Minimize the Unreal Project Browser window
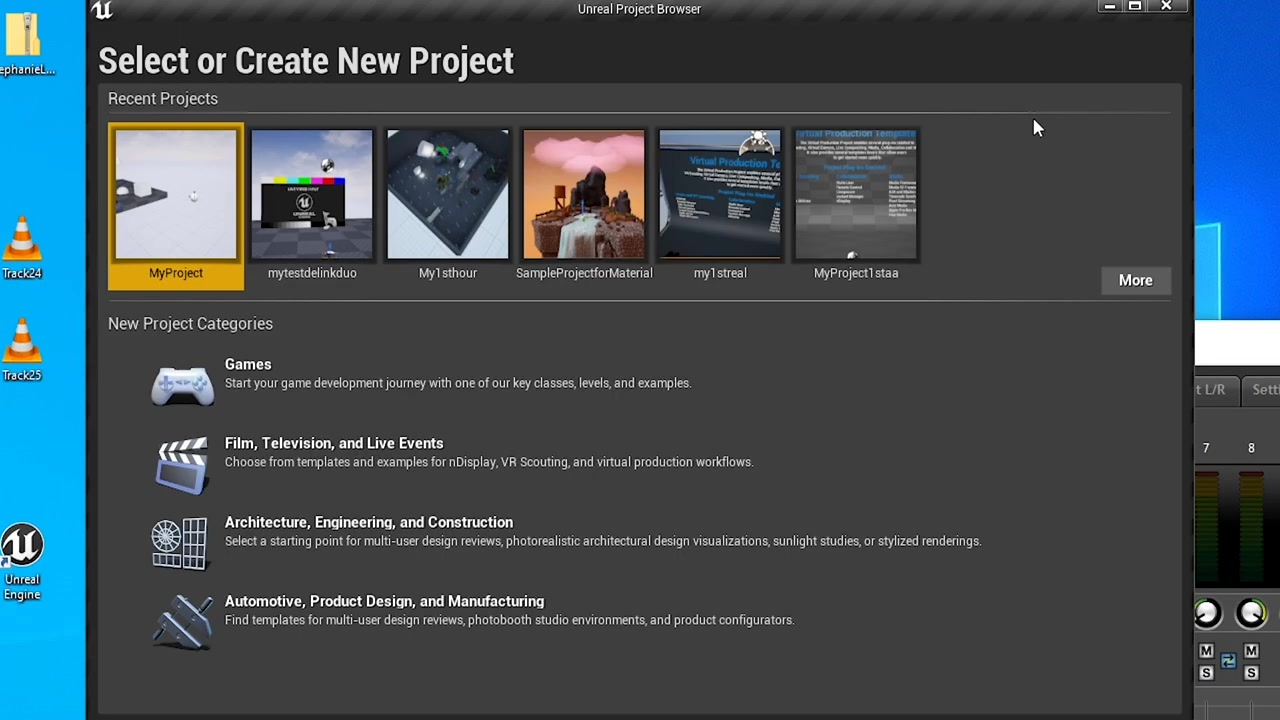1280x720 pixels. coord(1109,7)
